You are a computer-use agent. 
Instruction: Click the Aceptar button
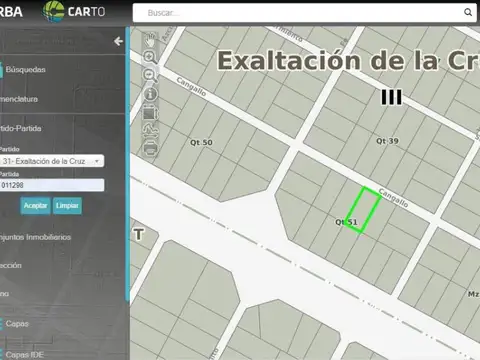(x=35, y=206)
